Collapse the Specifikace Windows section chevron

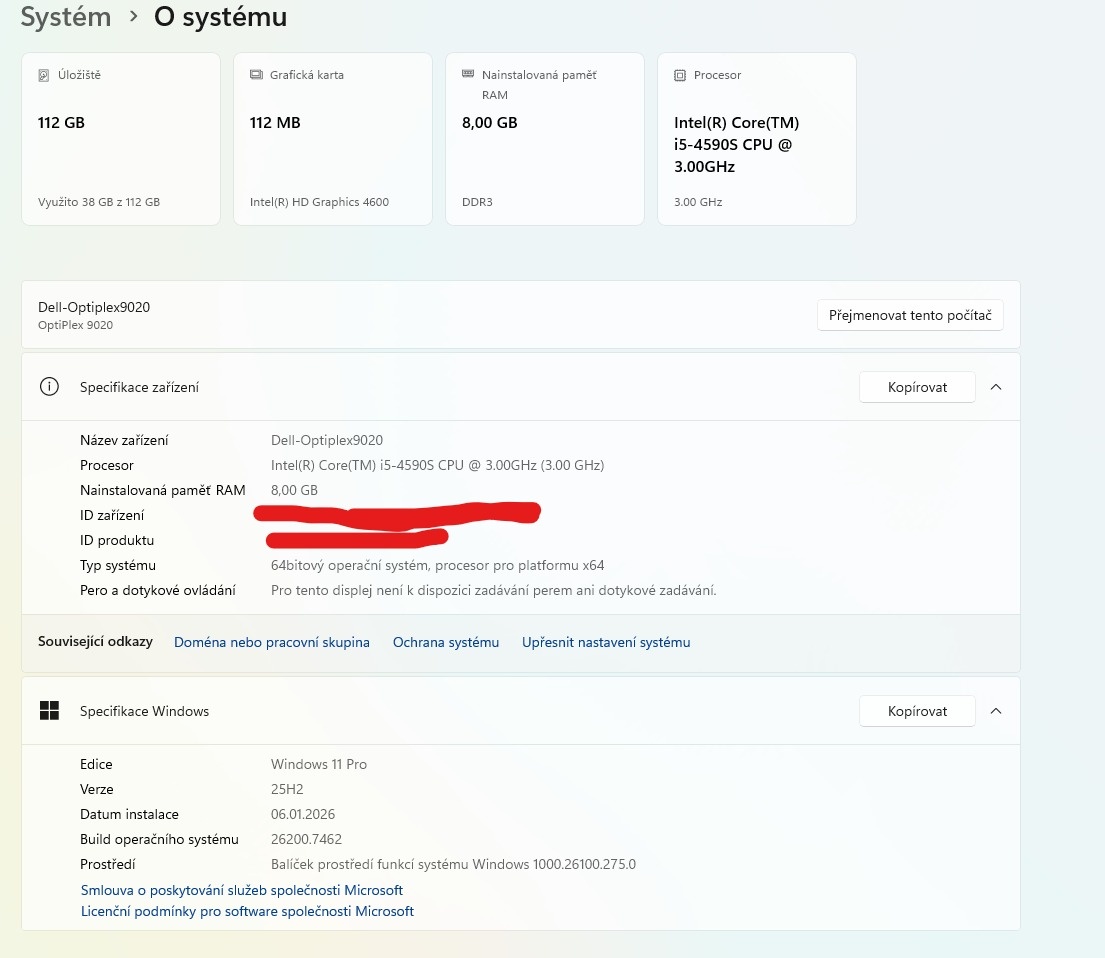pyautogui.click(x=996, y=711)
